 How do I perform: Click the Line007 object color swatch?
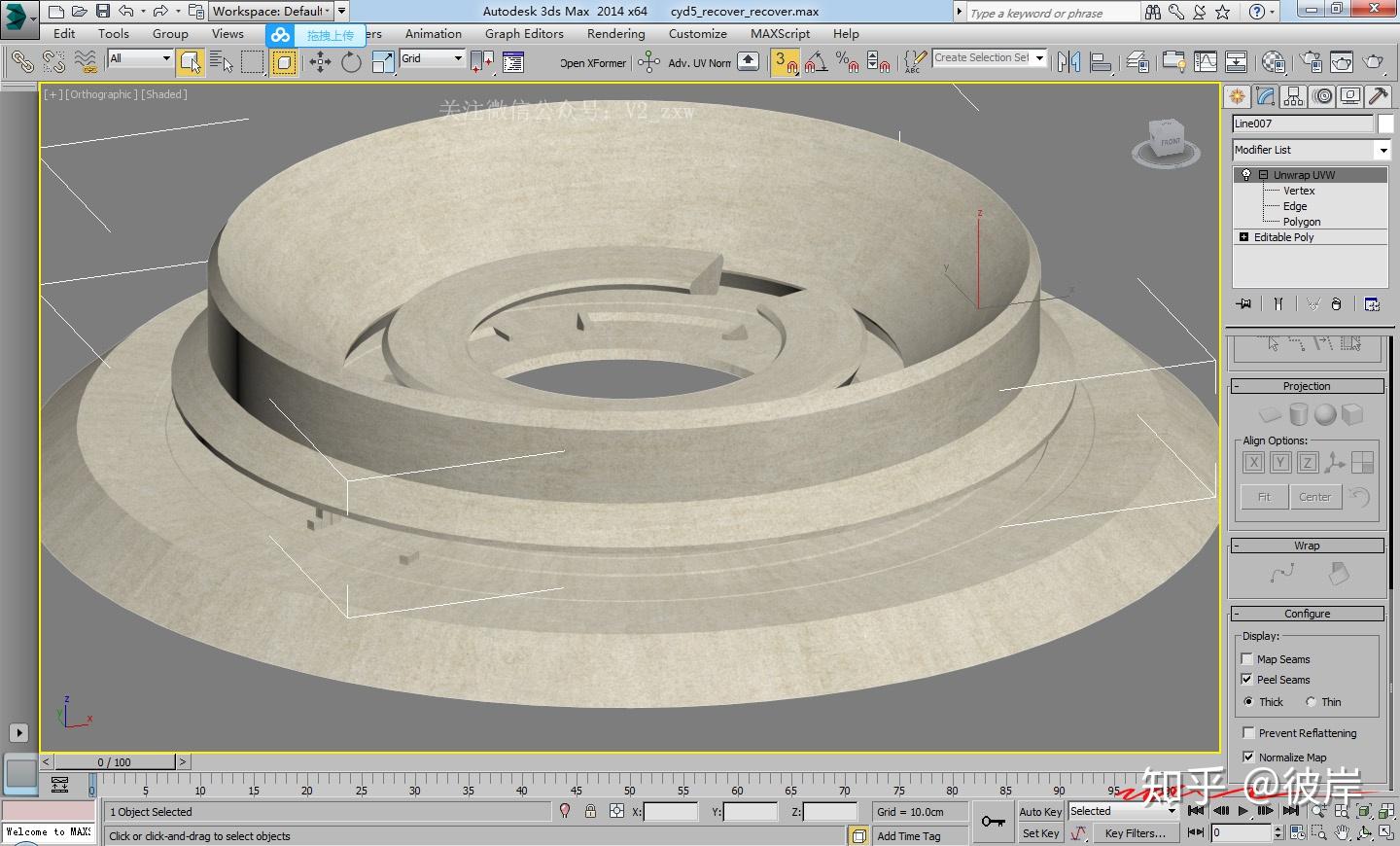[x=1385, y=123]
